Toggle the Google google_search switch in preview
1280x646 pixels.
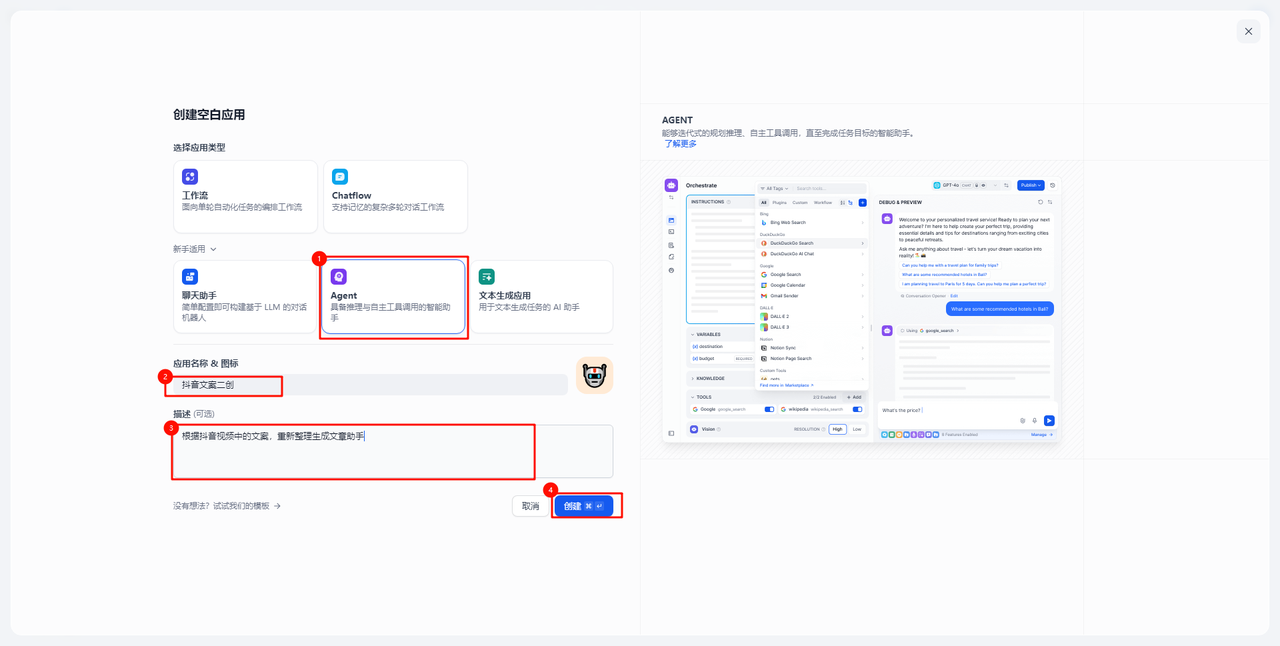click(x=769, y=409)
